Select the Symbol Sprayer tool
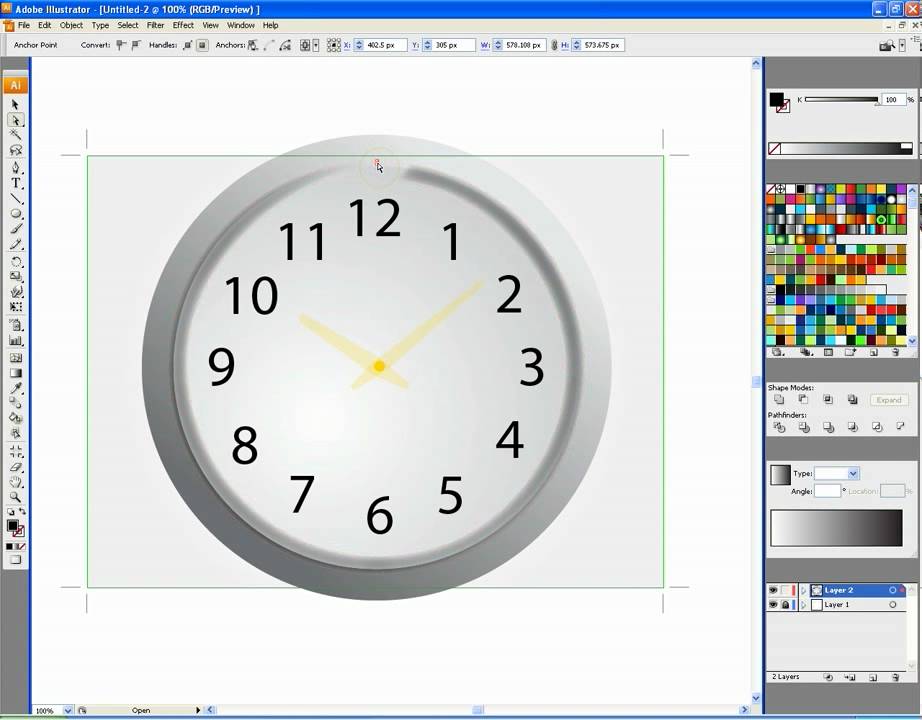The width and height of the screenshot is (922, 720). coord(15,325)
